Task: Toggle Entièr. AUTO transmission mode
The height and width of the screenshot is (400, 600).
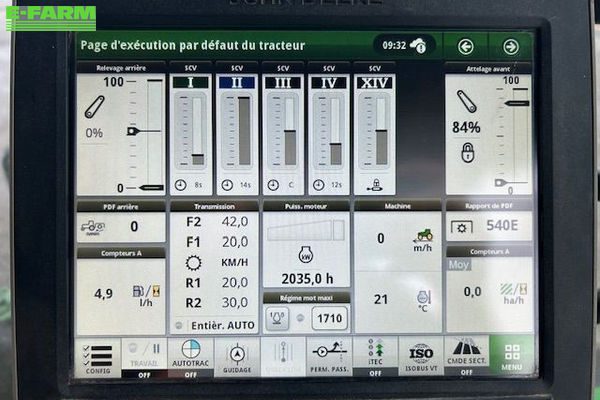Action: coord(214,326)
